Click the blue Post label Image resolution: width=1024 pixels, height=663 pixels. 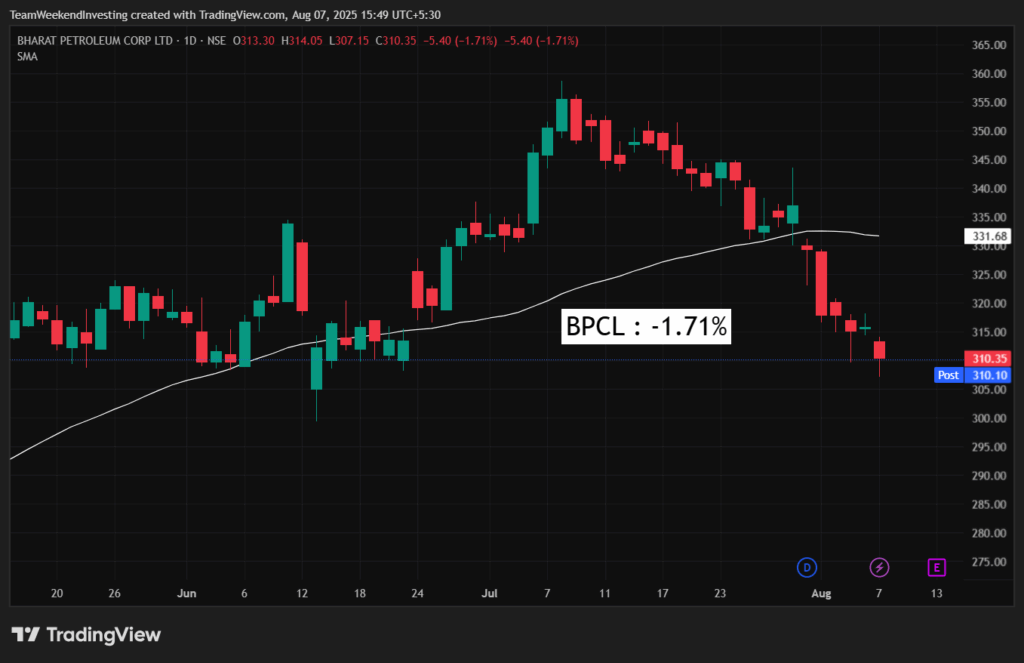click(948, 375)
